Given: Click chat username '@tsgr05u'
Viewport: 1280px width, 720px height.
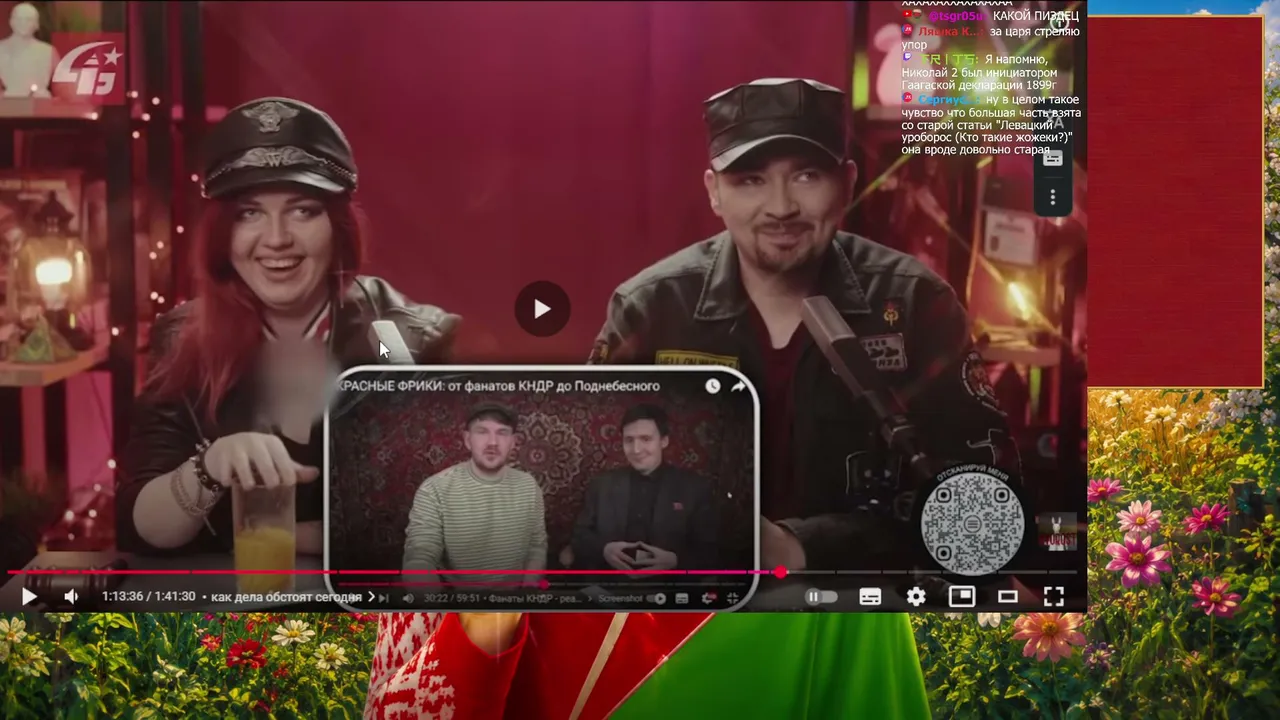Looking at the screenshot, I should point(957,16).
